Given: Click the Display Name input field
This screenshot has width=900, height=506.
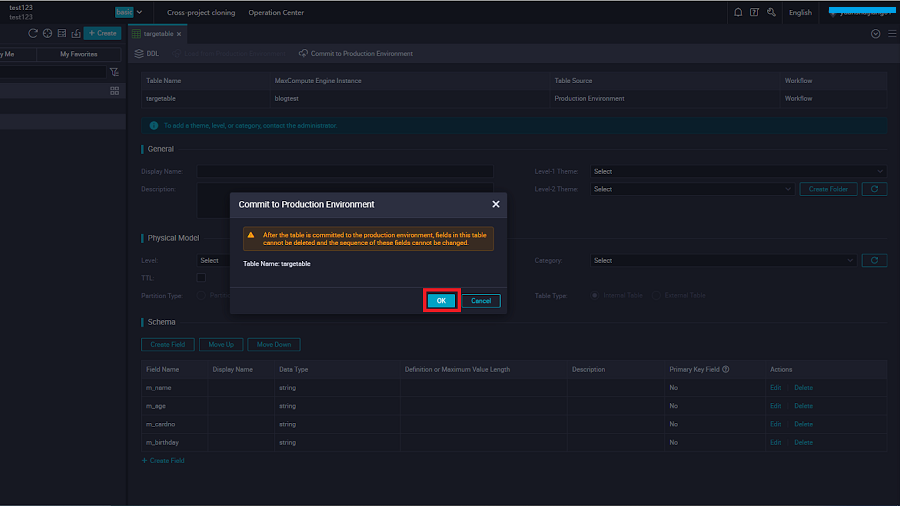Looking at the screenshot, I should click(344, 171).
